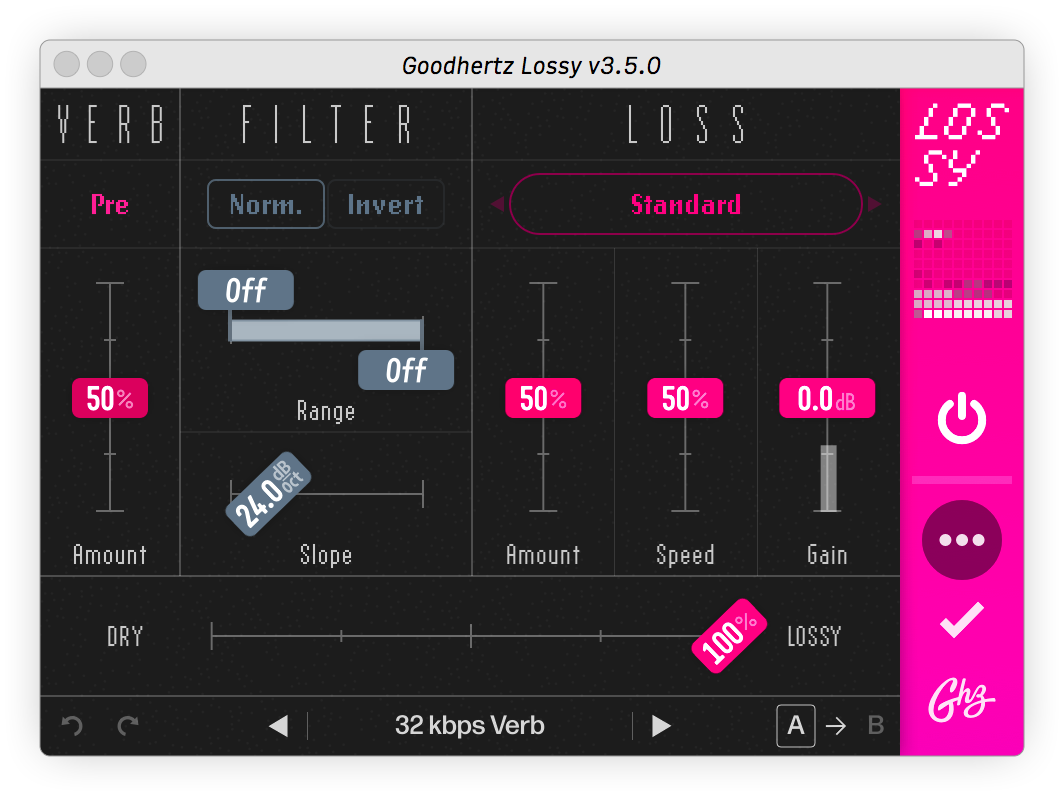Open the 32 kbps Verb preset menu
The width and height of the screenshot is (1064, 796).
click(x=470, y=726)
